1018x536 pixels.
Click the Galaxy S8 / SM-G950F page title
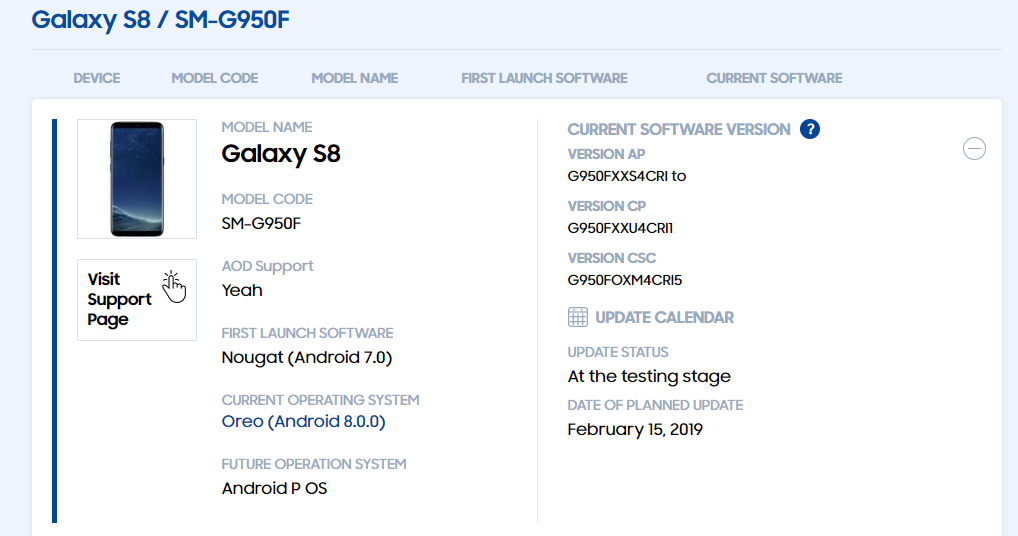coord(160,20)
